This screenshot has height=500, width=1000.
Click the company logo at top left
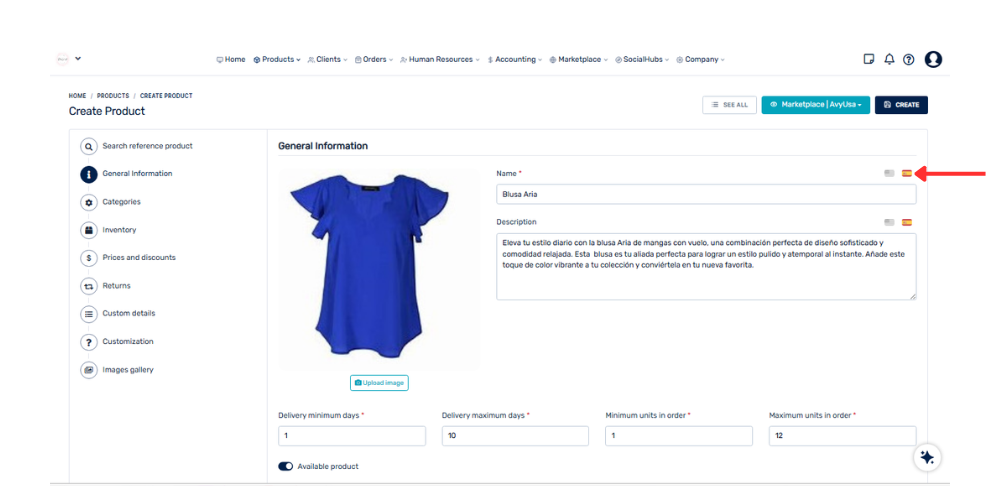pos(62,59)
